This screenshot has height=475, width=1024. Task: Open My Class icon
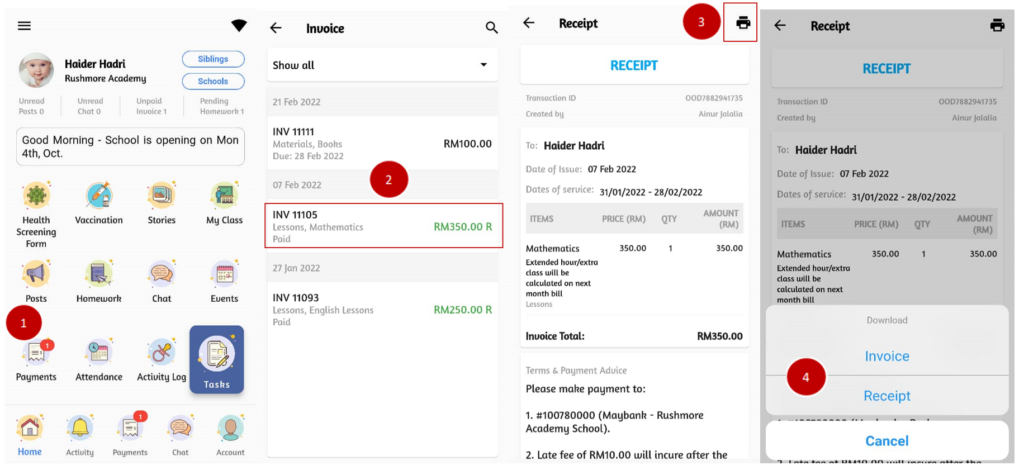click(x=224, y=195)
